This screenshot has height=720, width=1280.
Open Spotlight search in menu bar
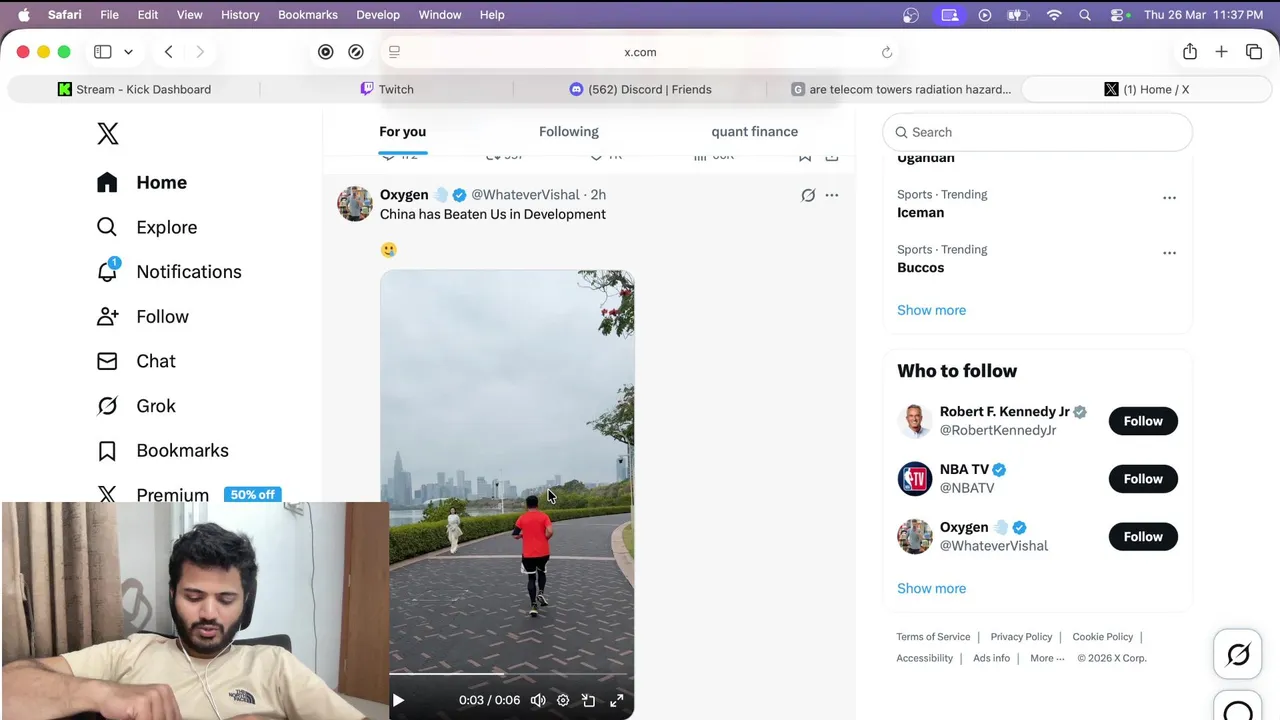tap(1085, 15)
